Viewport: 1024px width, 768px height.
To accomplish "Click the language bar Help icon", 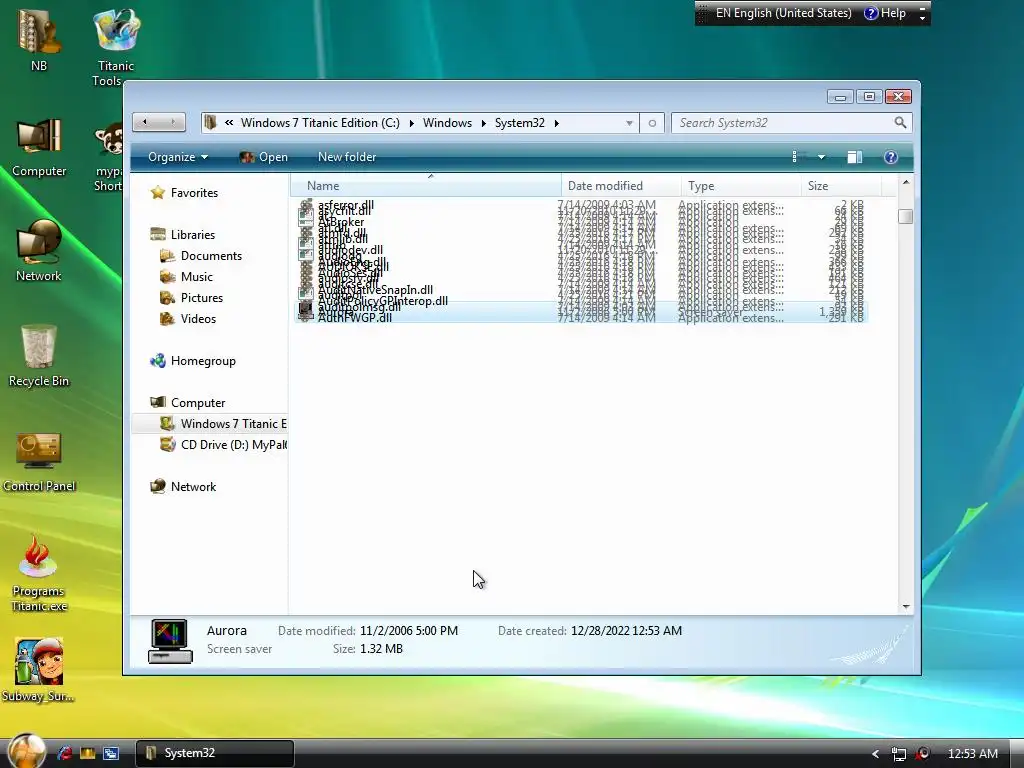I will coord(886,13).
